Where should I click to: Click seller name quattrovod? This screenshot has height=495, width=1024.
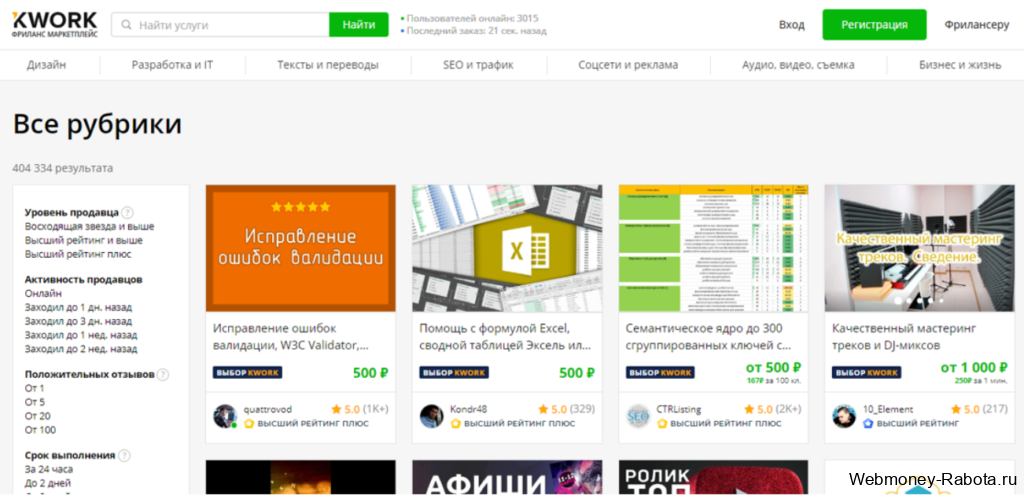point(268,409)
